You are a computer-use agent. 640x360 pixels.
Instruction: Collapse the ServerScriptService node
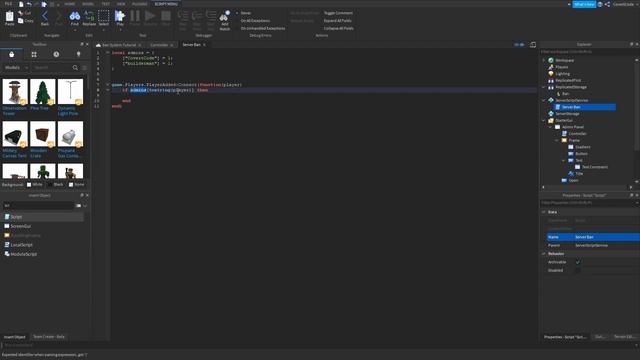click(544, 100)
